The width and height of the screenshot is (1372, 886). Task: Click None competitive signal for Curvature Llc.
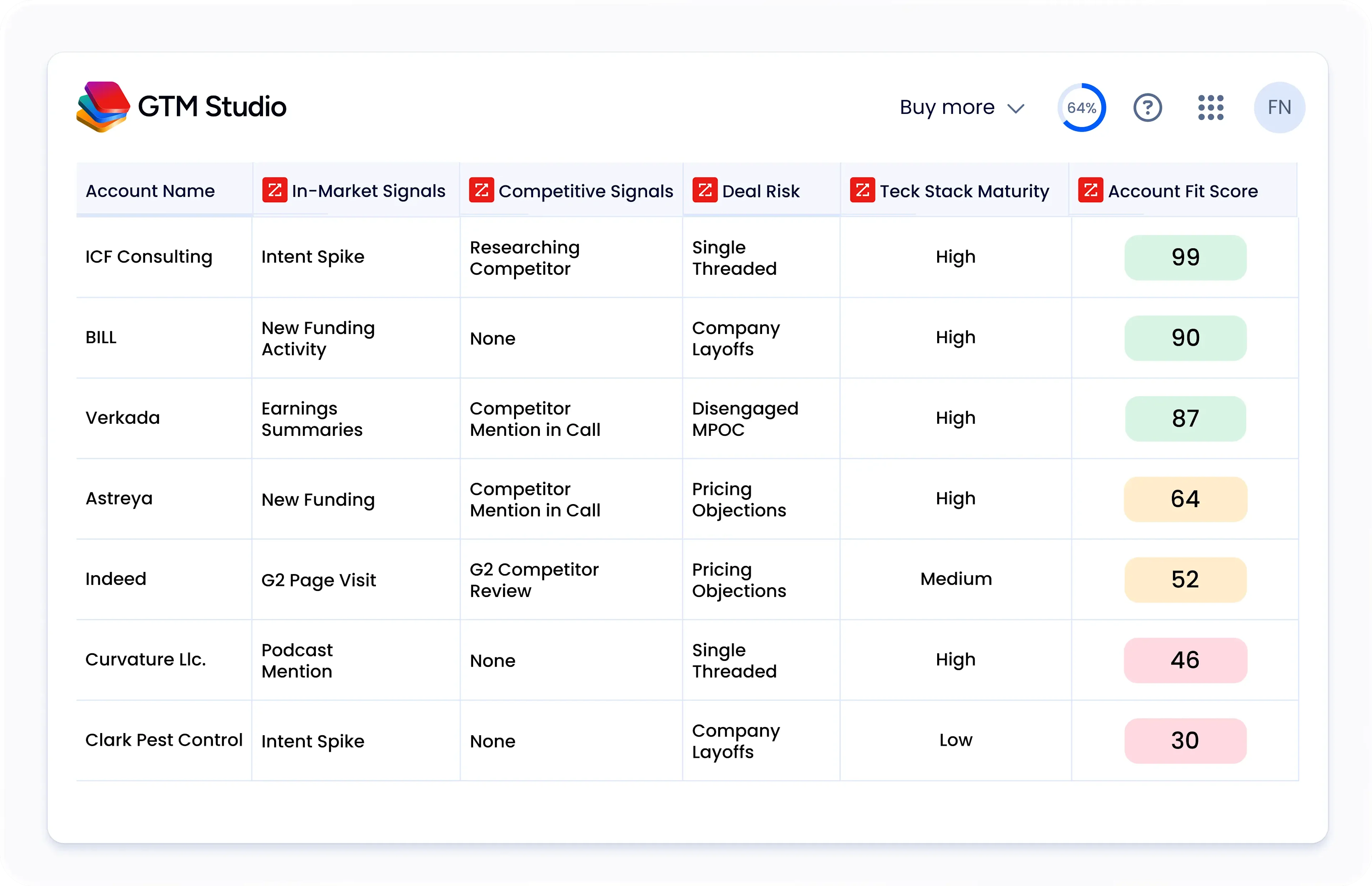coord(492,661)
